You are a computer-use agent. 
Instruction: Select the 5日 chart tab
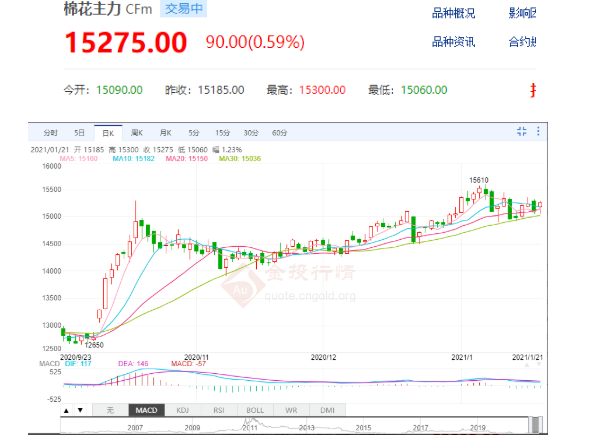tap(79, 133)
